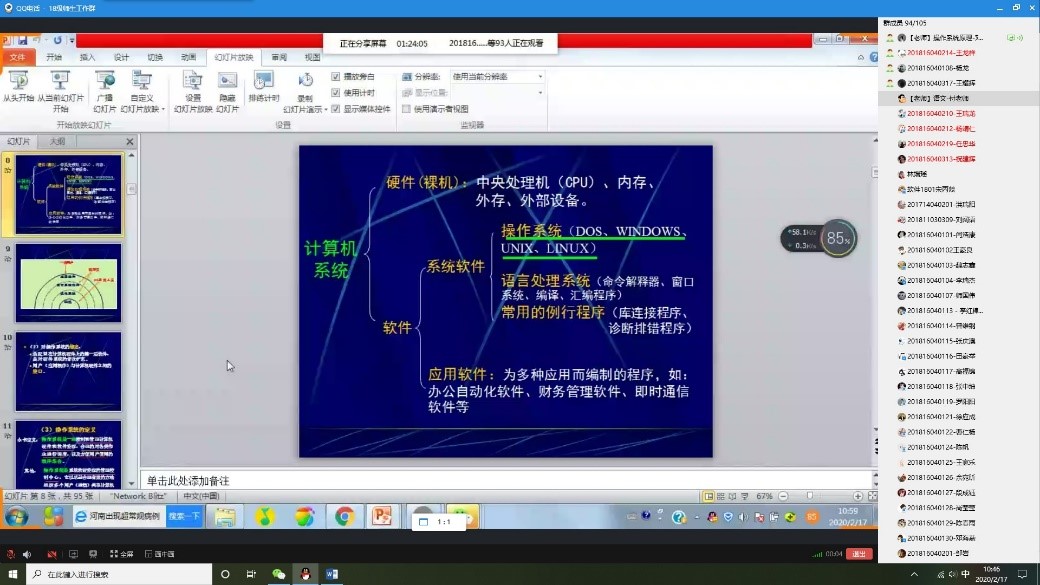Open the File (文件) tab
Image resolution: width=1040 pixels, height=585 pixels.
coord(17,58)
